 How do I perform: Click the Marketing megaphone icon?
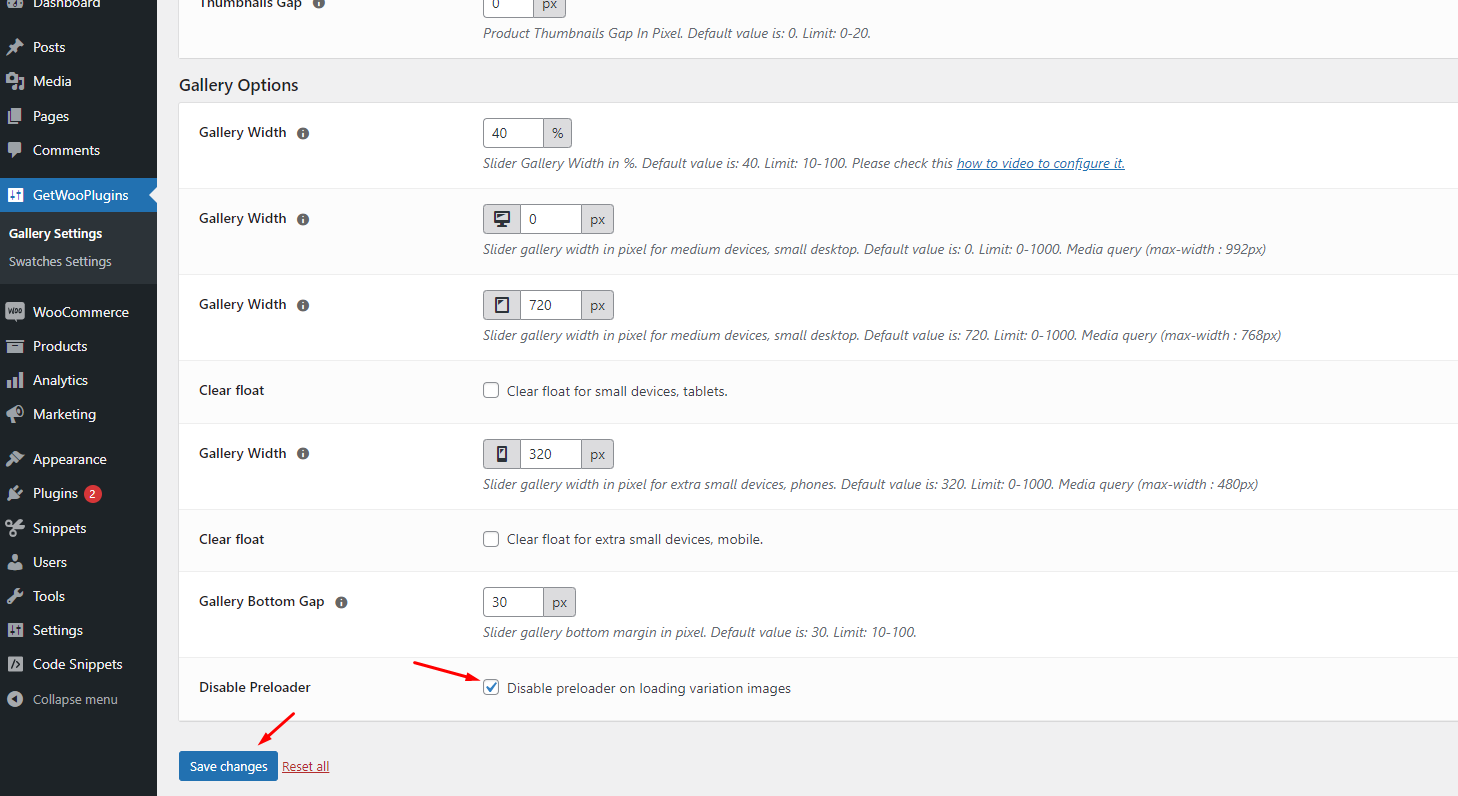15,414
